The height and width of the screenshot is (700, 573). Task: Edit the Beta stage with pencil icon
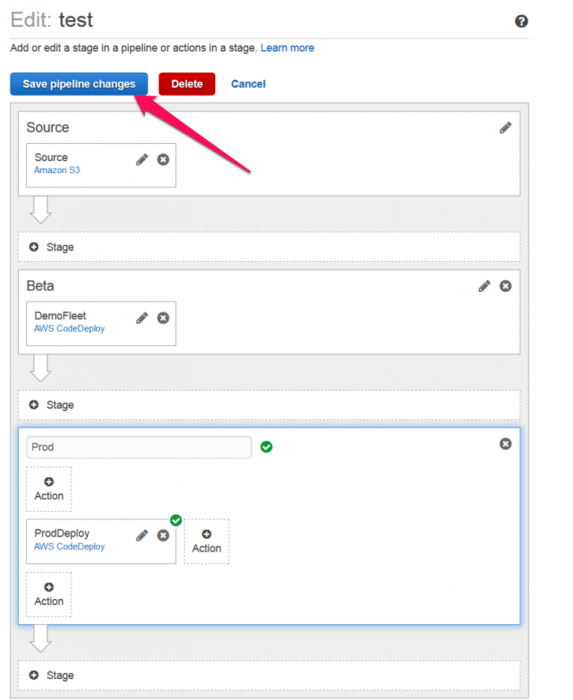[x=484, y=286]
